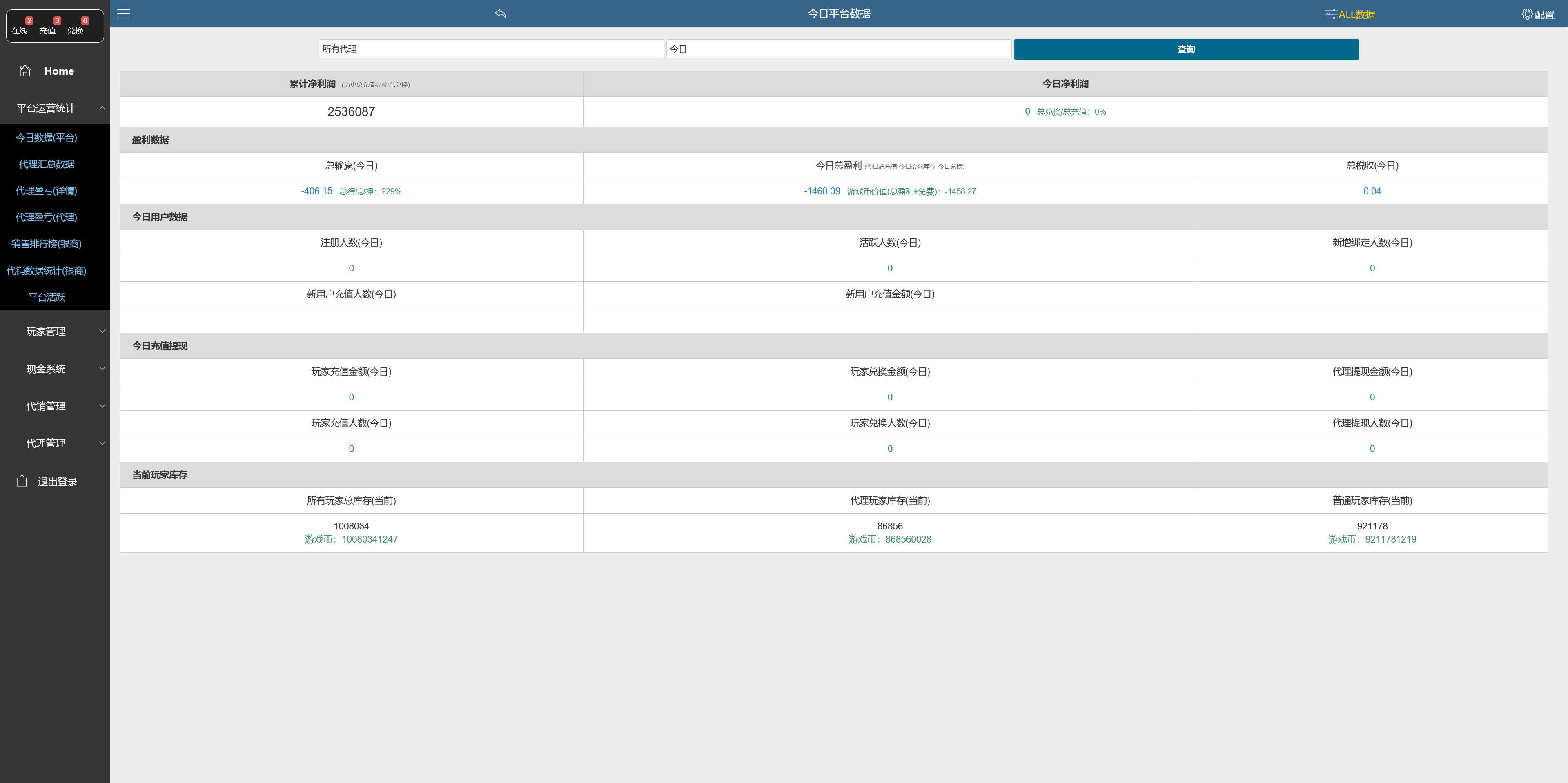Image resolution: width=1568 pixels, height=783 pixels.
Task: Click the 兑换 exchange count badge
Action: (85, 21)
